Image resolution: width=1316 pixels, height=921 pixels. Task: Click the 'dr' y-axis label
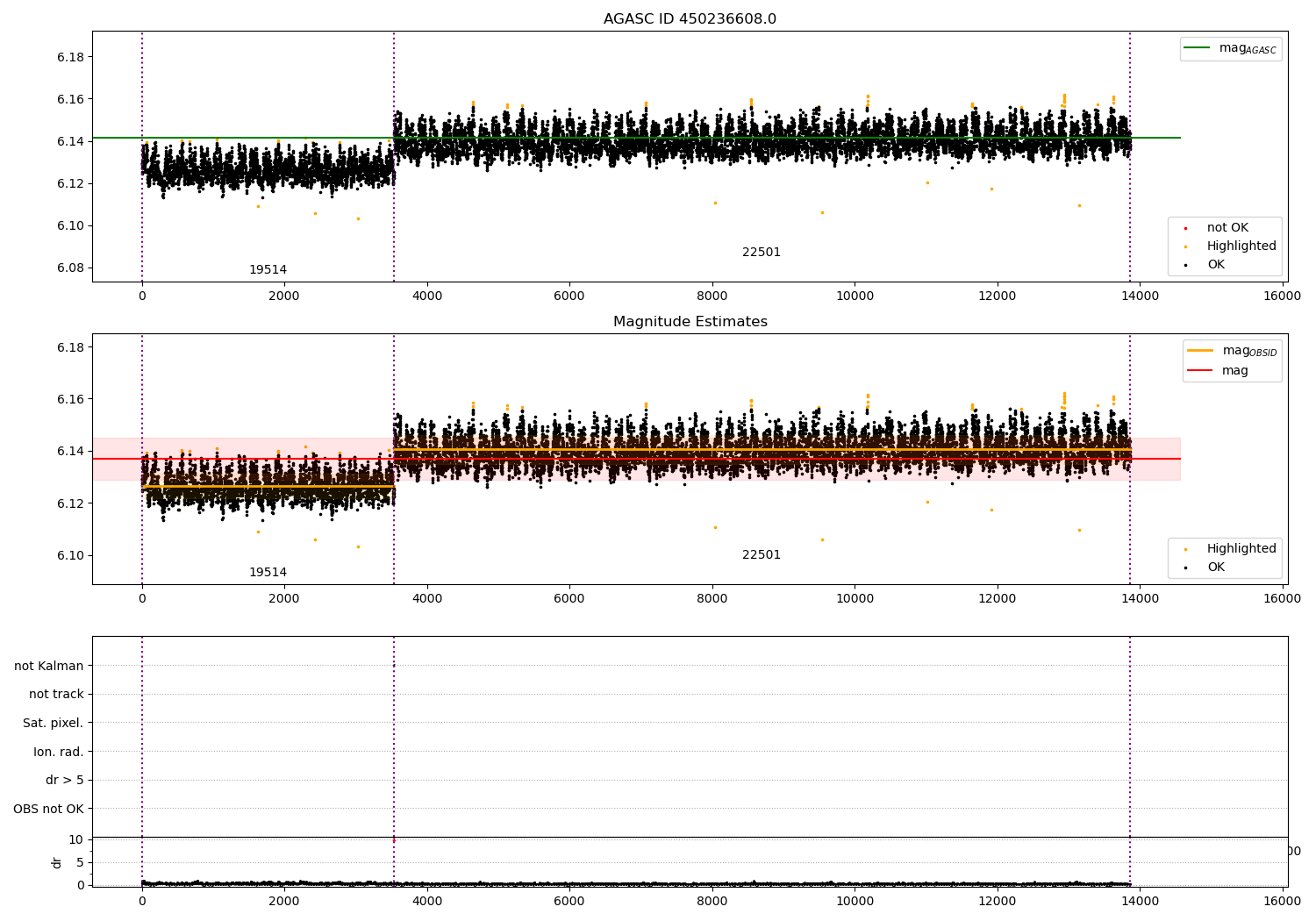[x=57, y=863]
